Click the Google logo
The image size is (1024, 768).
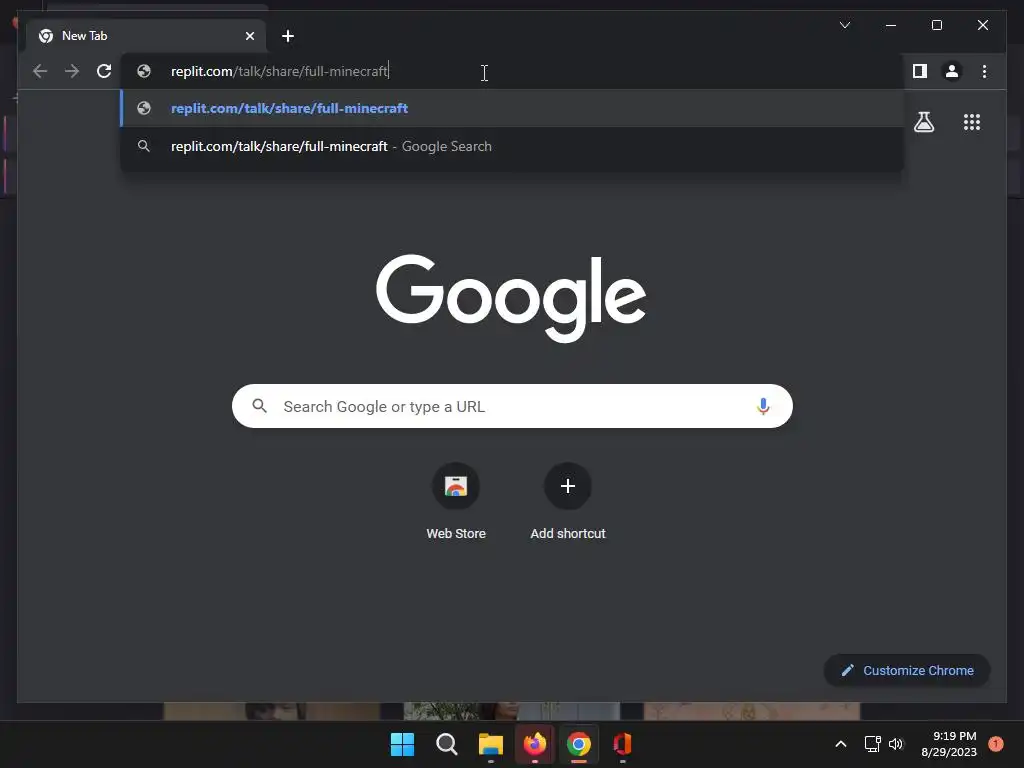point(511,298)
